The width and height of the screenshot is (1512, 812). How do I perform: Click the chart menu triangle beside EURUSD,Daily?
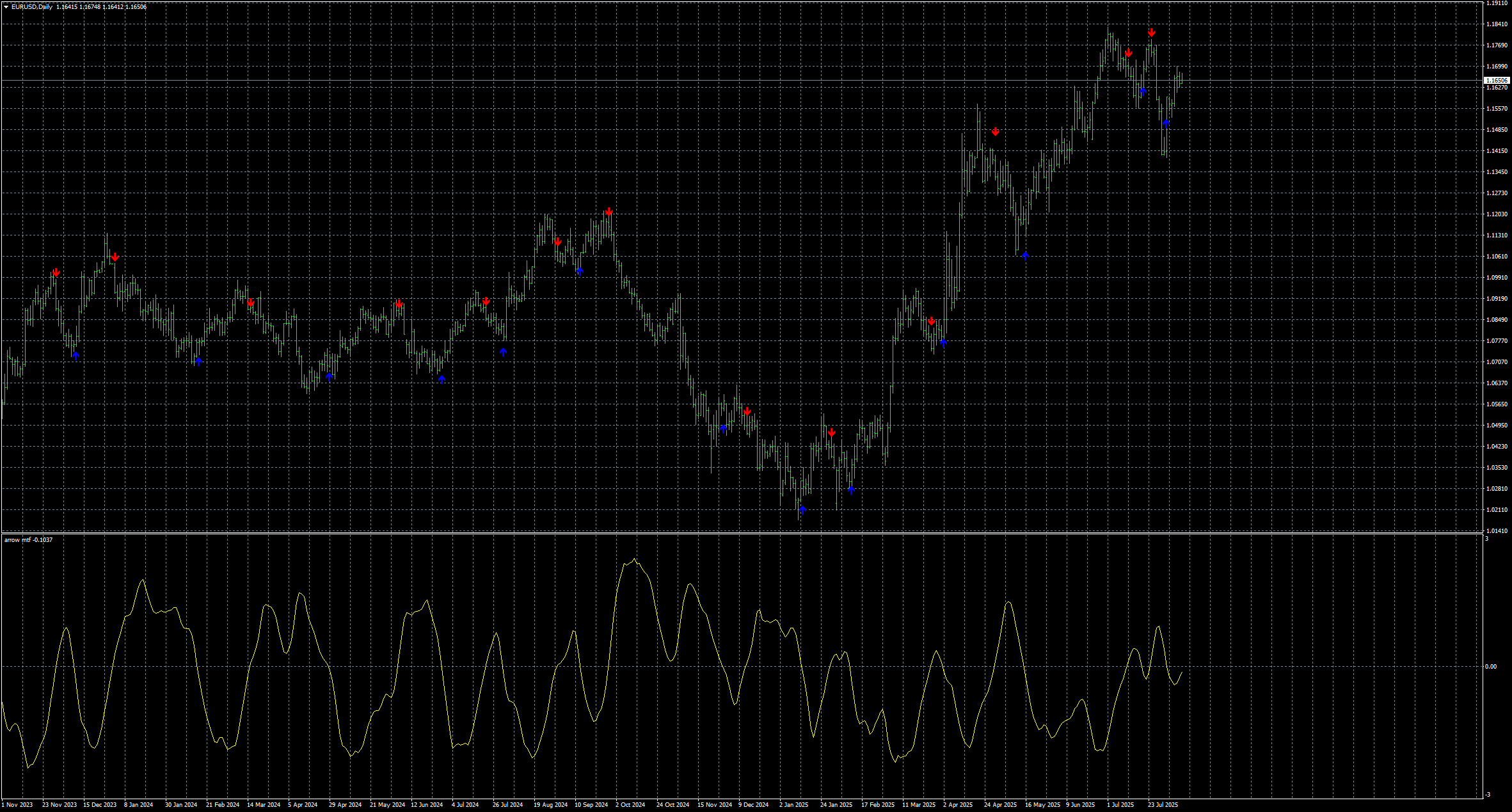point(6,7)
